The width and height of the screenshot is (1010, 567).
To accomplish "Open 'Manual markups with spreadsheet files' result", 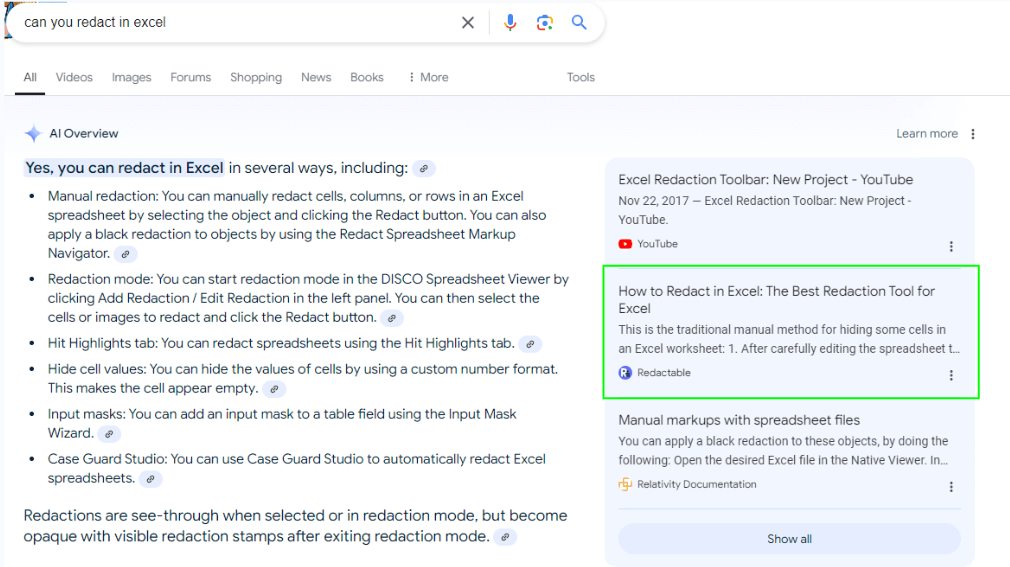I will pos(739,420).
